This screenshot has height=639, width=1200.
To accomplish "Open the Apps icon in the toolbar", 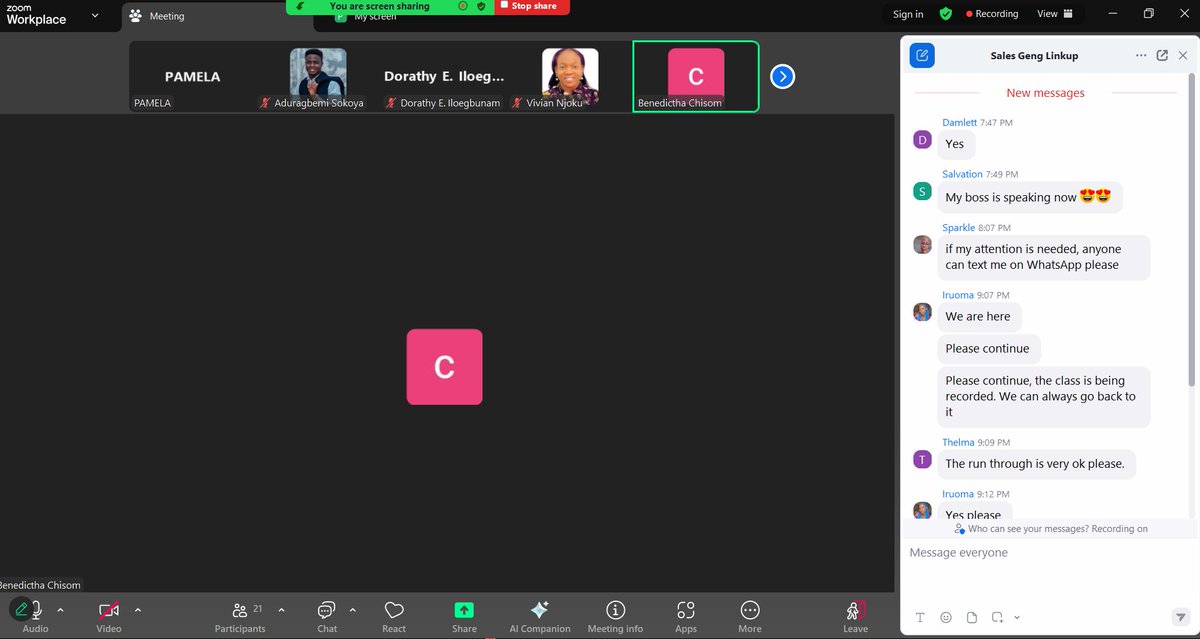I will [x=685, y=611].
